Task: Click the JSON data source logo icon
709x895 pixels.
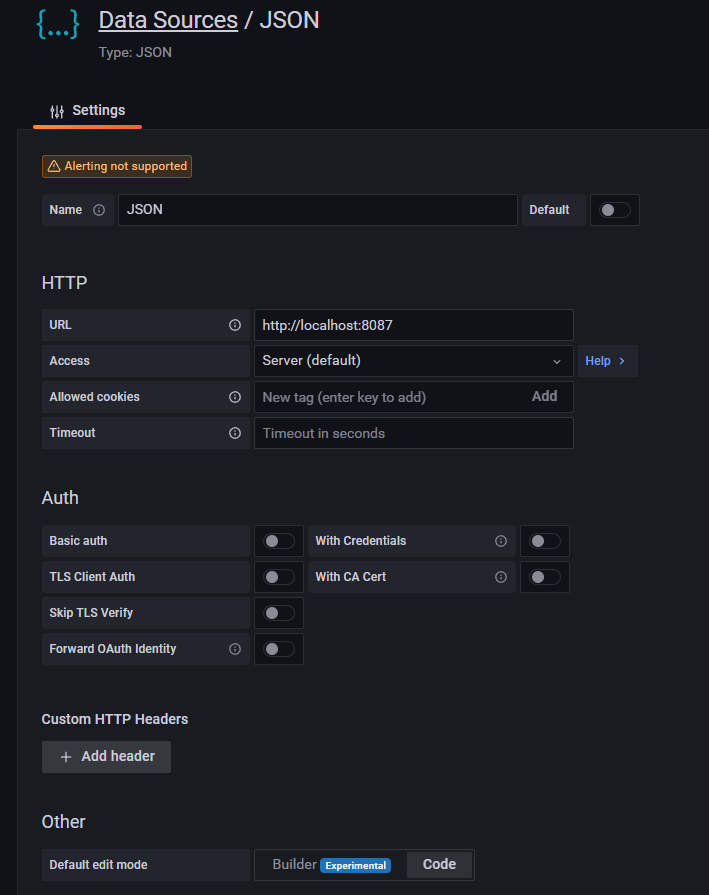Action: [58, 24]
